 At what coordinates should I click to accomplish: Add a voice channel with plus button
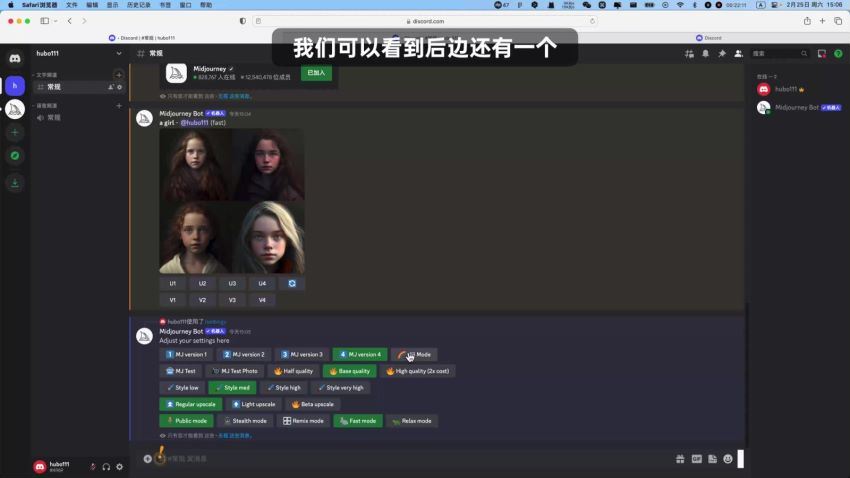click(x=119, y=106)
